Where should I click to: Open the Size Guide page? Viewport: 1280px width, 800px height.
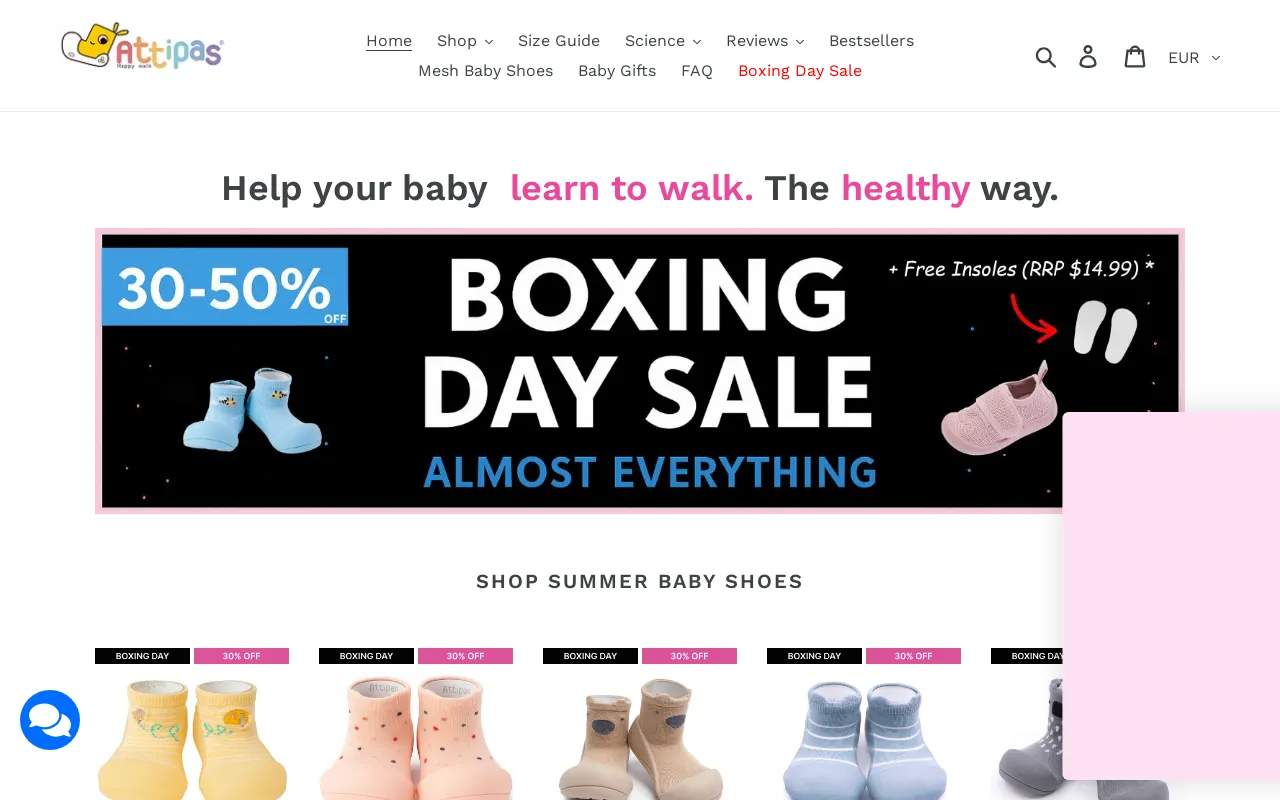[x=559, y=41]
